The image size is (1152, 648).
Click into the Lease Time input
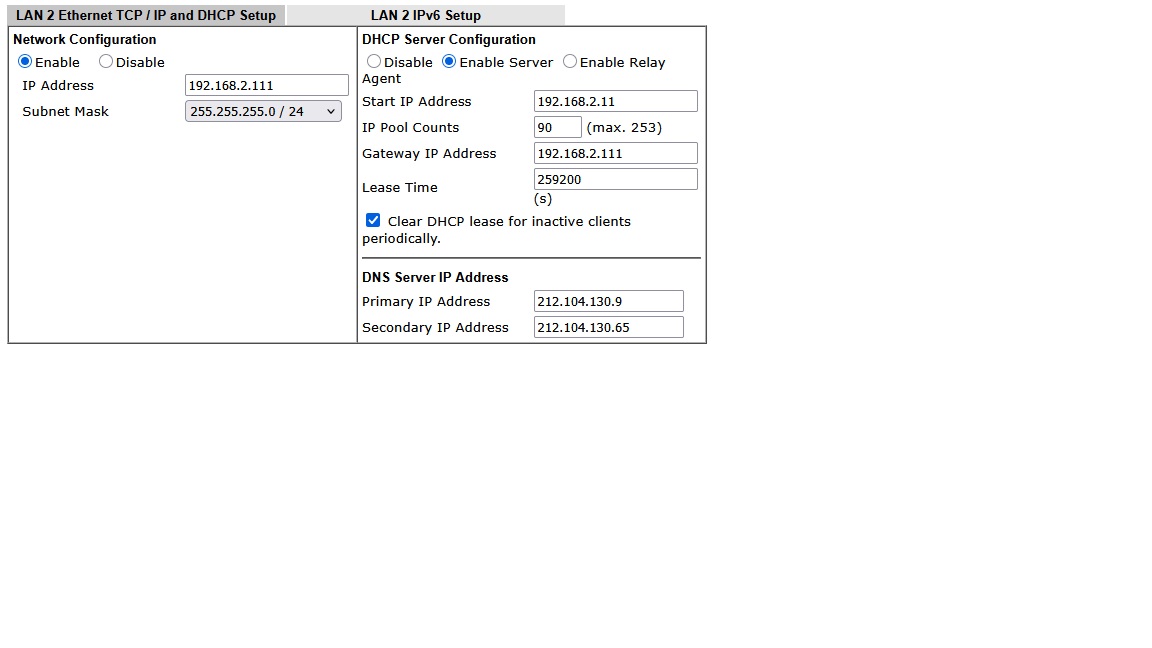[x=615, y=180]
